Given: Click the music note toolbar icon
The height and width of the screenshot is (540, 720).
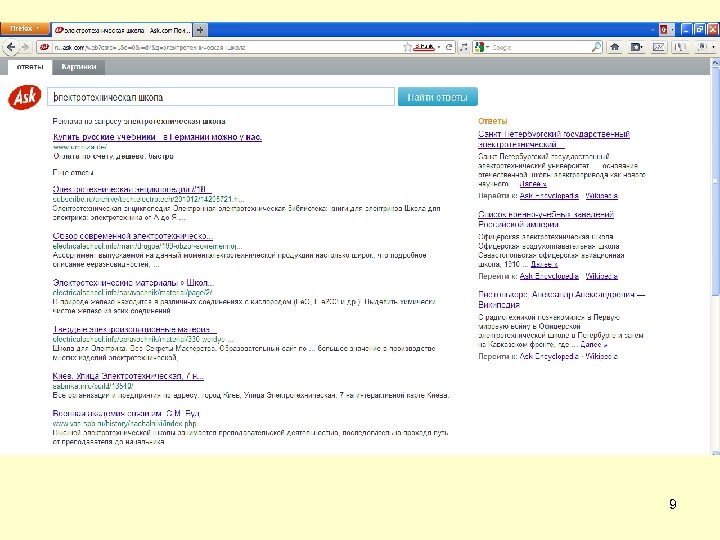Looking at the screenshot, I should (x=464, y=47).
